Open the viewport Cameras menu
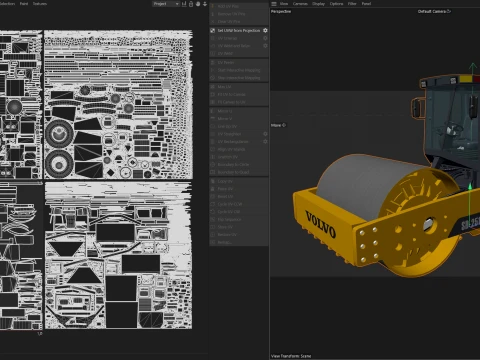The width and height of the screenshot is (480, 360). tap(300, 4)
